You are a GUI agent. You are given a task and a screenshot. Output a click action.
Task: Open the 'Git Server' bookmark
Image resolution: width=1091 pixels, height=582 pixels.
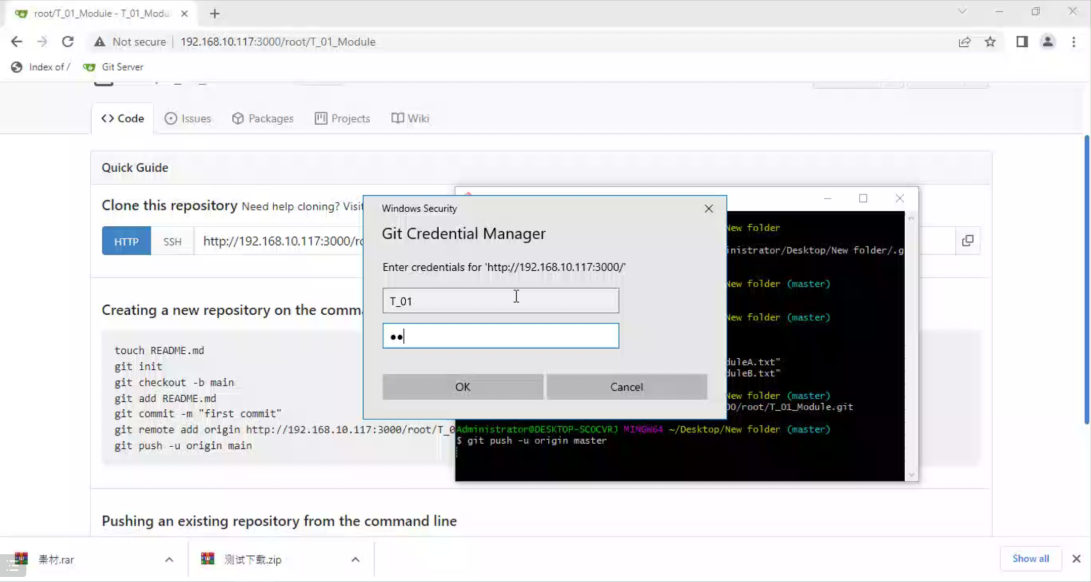coord(113,67)
